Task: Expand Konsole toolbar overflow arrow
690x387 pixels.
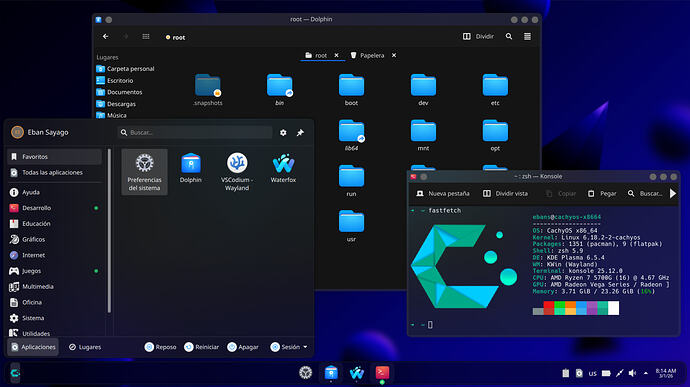Action: pyautogui.click(x=673, y=193)
